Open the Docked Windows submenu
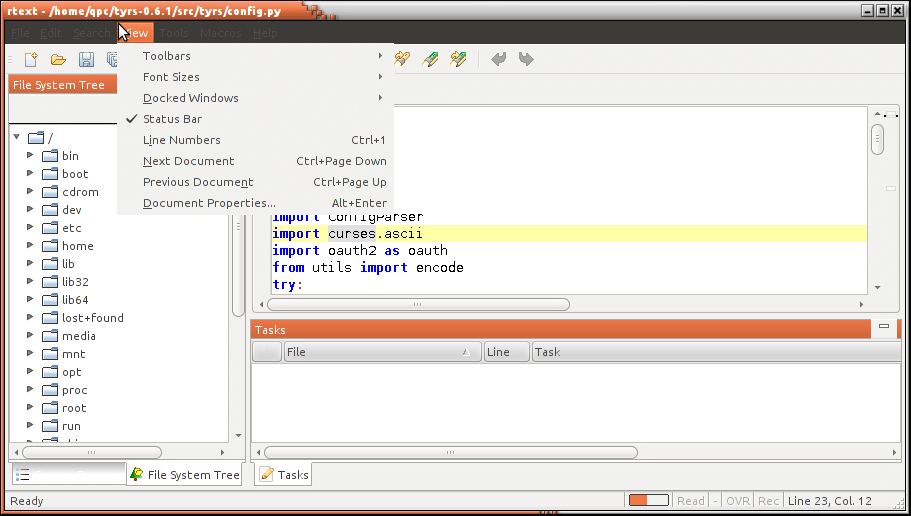Image resolution: width=911 pixels, height=516 pixels. (256, 98)
